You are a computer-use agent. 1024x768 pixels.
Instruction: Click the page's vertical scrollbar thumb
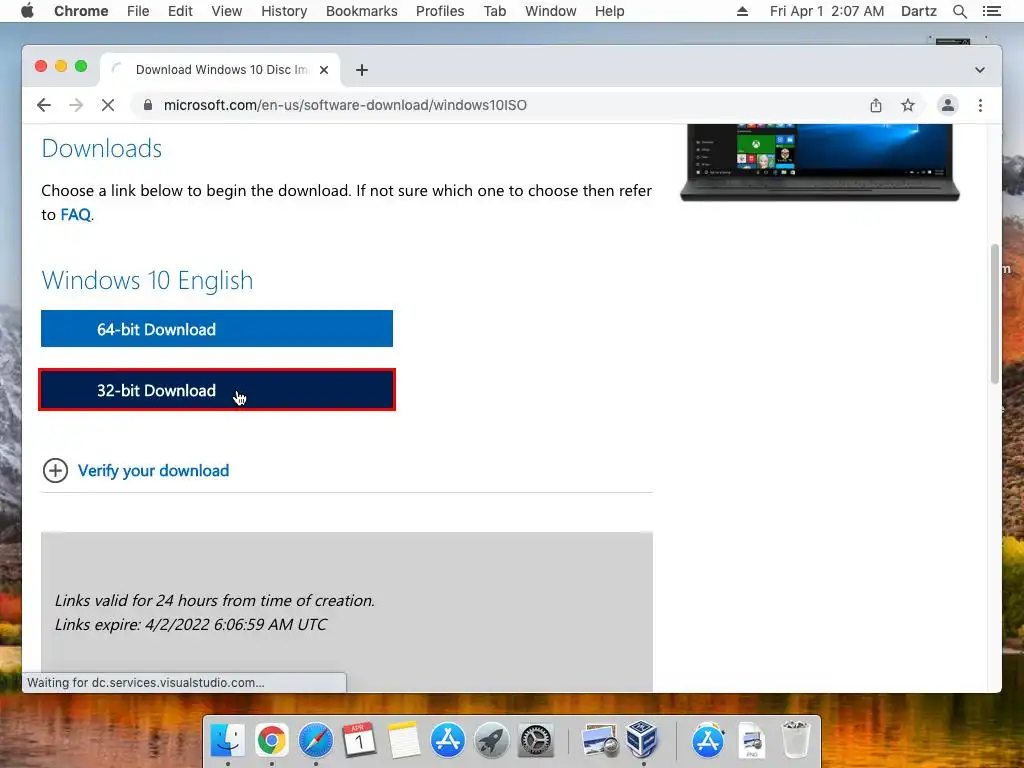[995, 314]
